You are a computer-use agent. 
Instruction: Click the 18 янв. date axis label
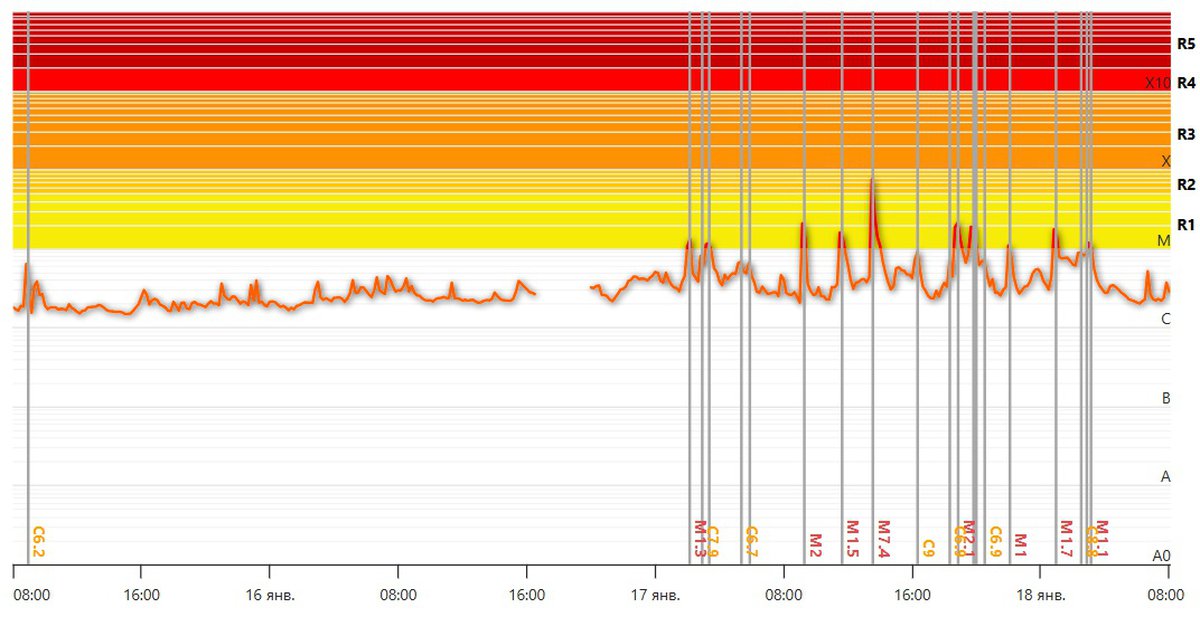1040,595
